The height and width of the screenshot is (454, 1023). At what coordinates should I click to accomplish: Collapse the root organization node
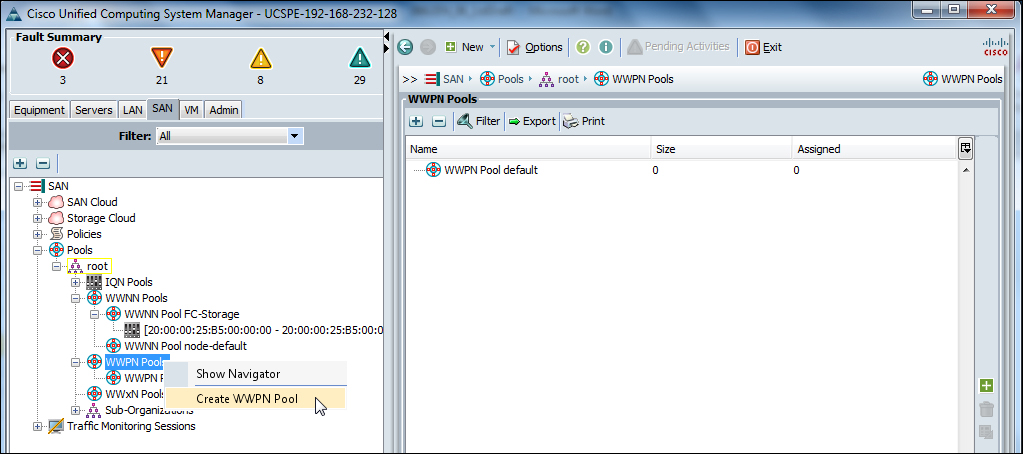pyautogui.click(x=56, y=266)
